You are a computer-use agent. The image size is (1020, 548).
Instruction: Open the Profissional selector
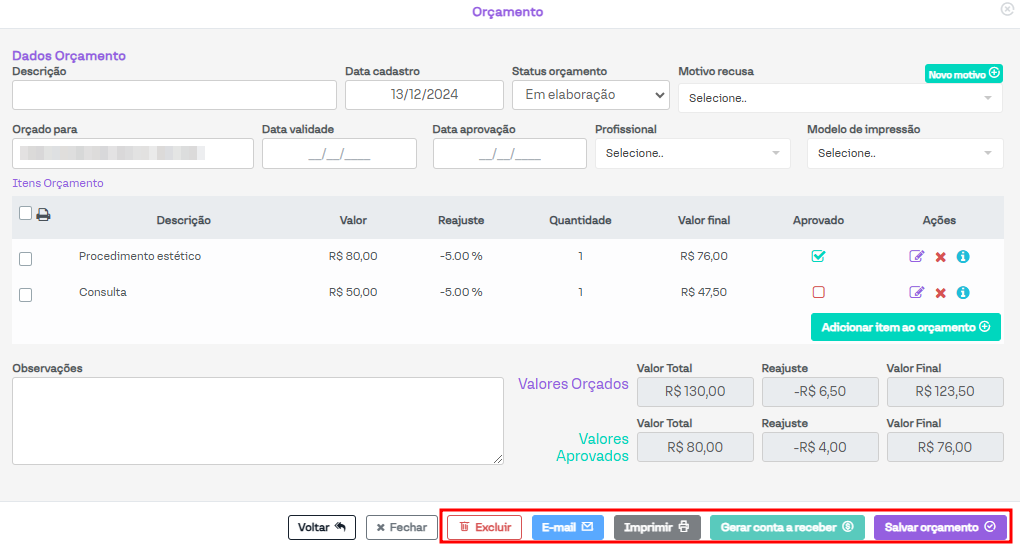pyautogui.click(x=692, y=153)
